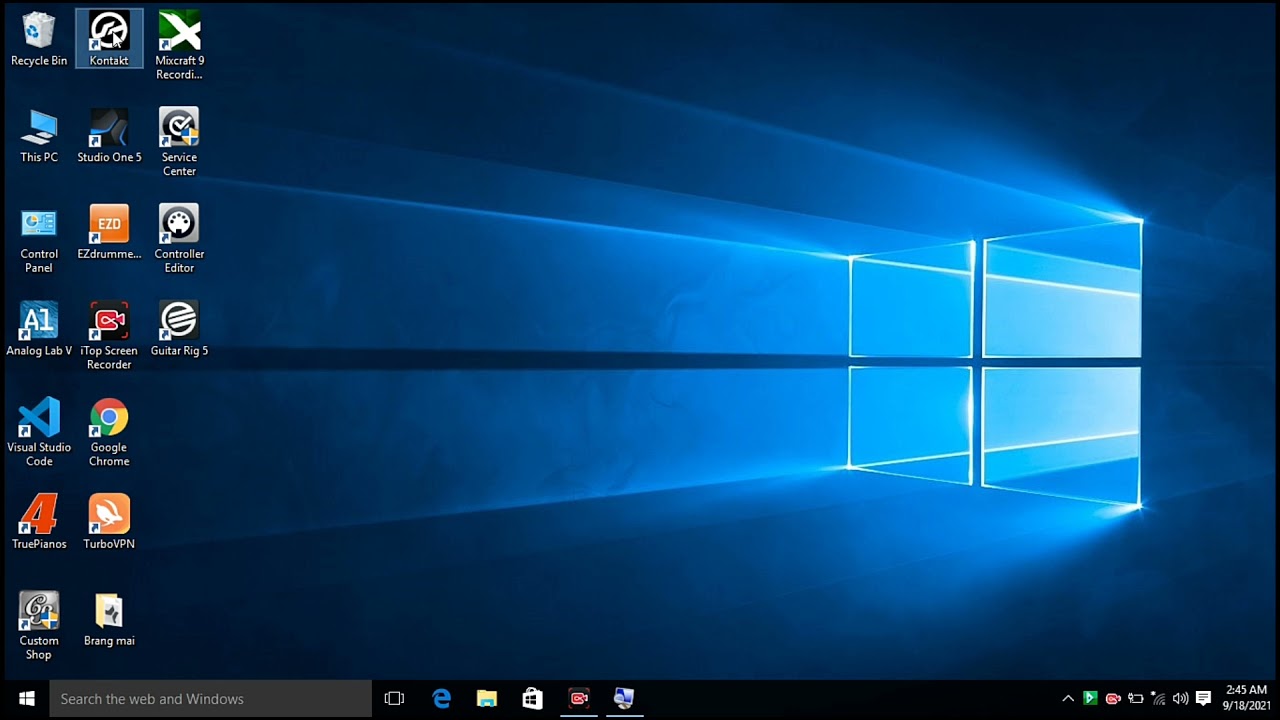Open the Action Center notifications icon
The height and width of the screenshot is (720, 1280).
pyautogui.click(x=1203, y=698)
